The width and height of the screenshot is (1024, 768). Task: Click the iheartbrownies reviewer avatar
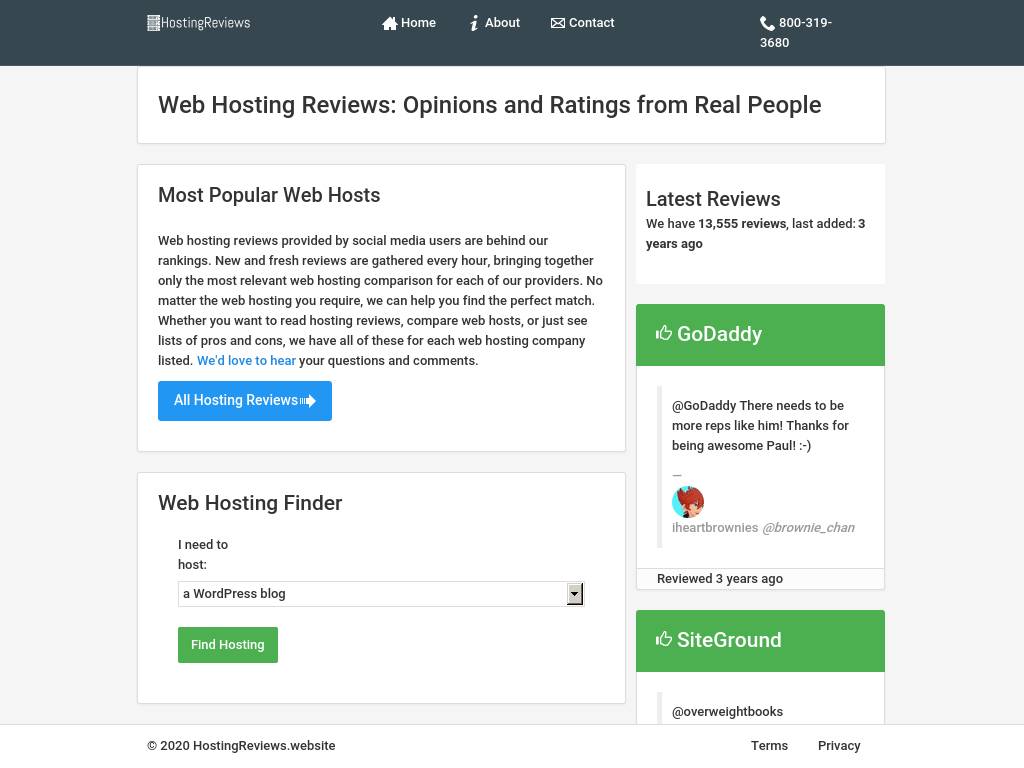[x=688, y=502]
